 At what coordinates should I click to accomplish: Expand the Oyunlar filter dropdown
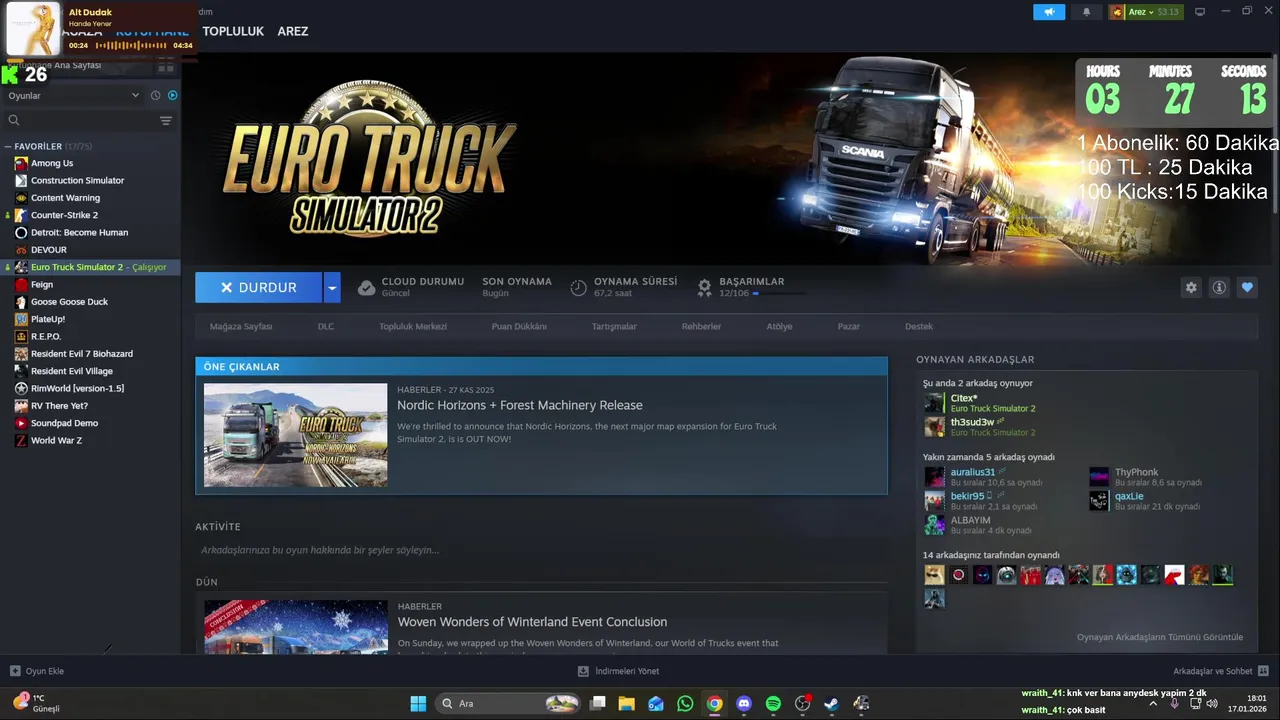coord(73,95)
